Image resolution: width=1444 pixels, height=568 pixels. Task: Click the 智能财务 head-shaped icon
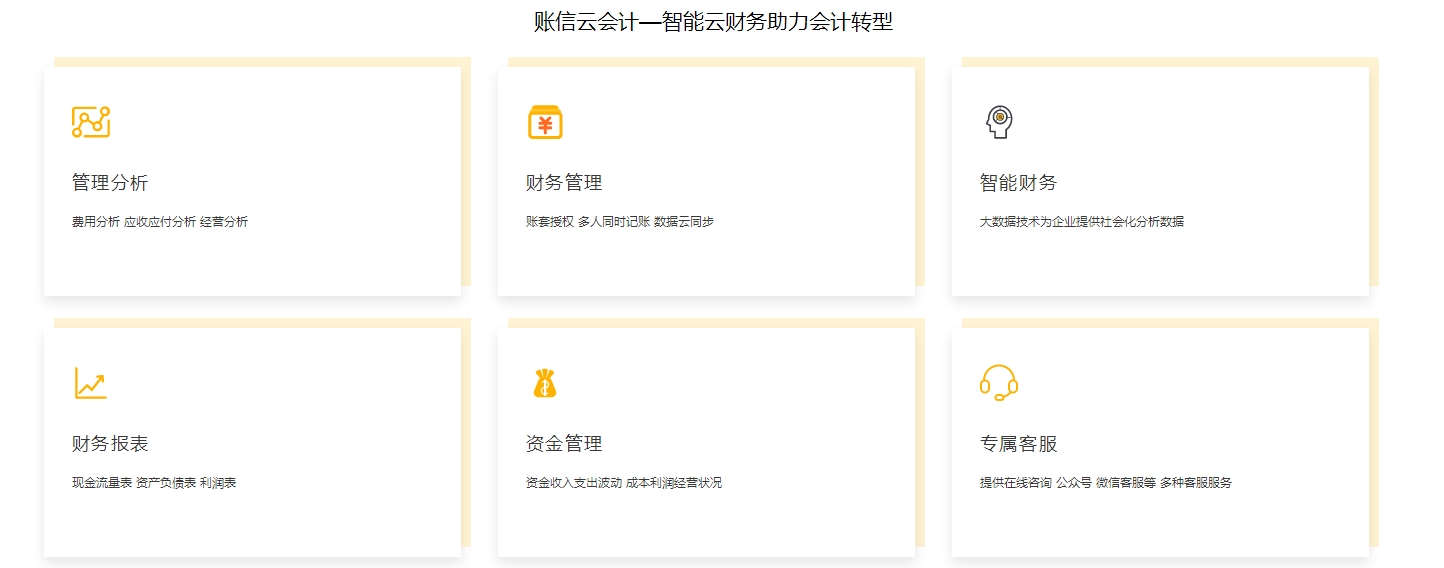[x=998, y=122]
